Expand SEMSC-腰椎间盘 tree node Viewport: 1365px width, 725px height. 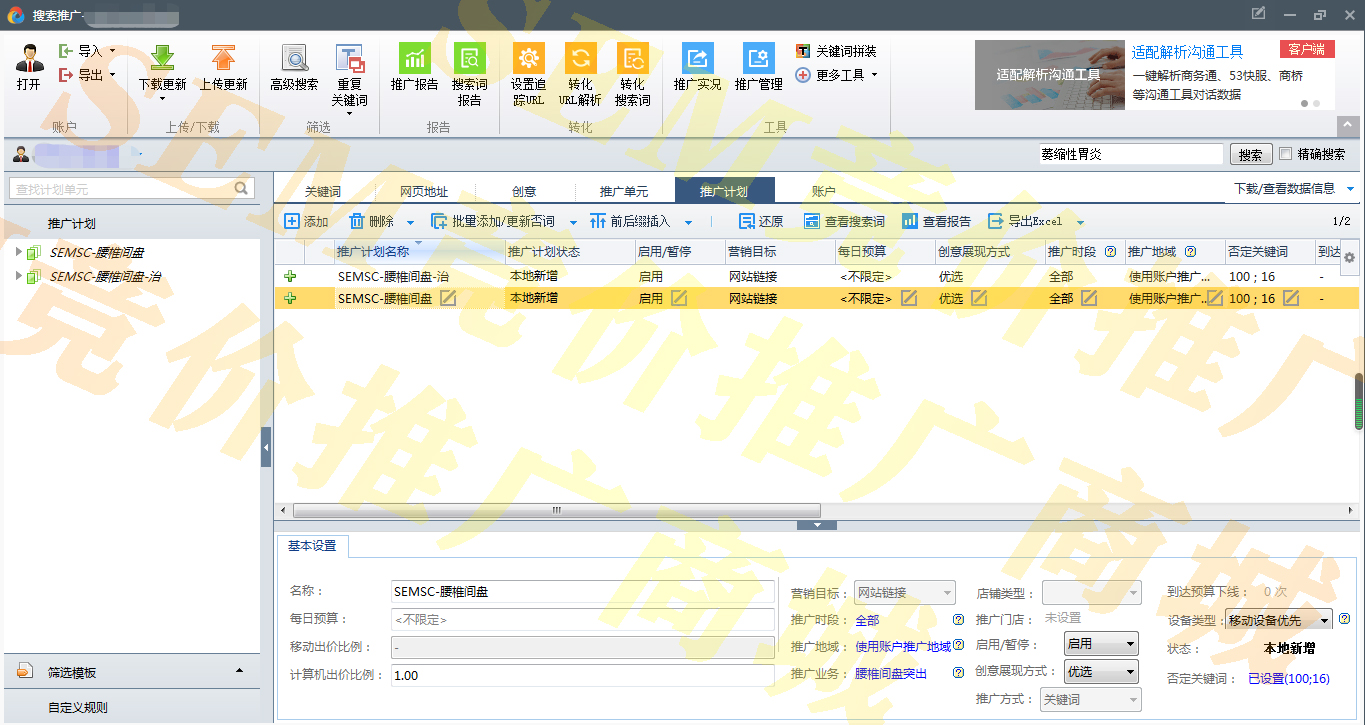pyautogui.click(x=19, y=252)
